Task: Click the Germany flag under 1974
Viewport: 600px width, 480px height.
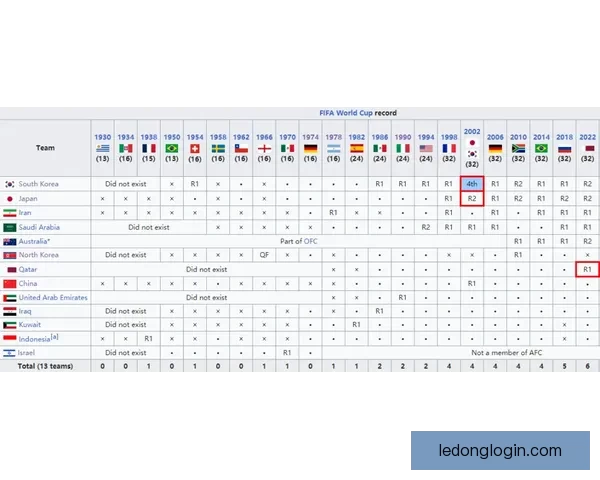Action: (x=310, y=148)
